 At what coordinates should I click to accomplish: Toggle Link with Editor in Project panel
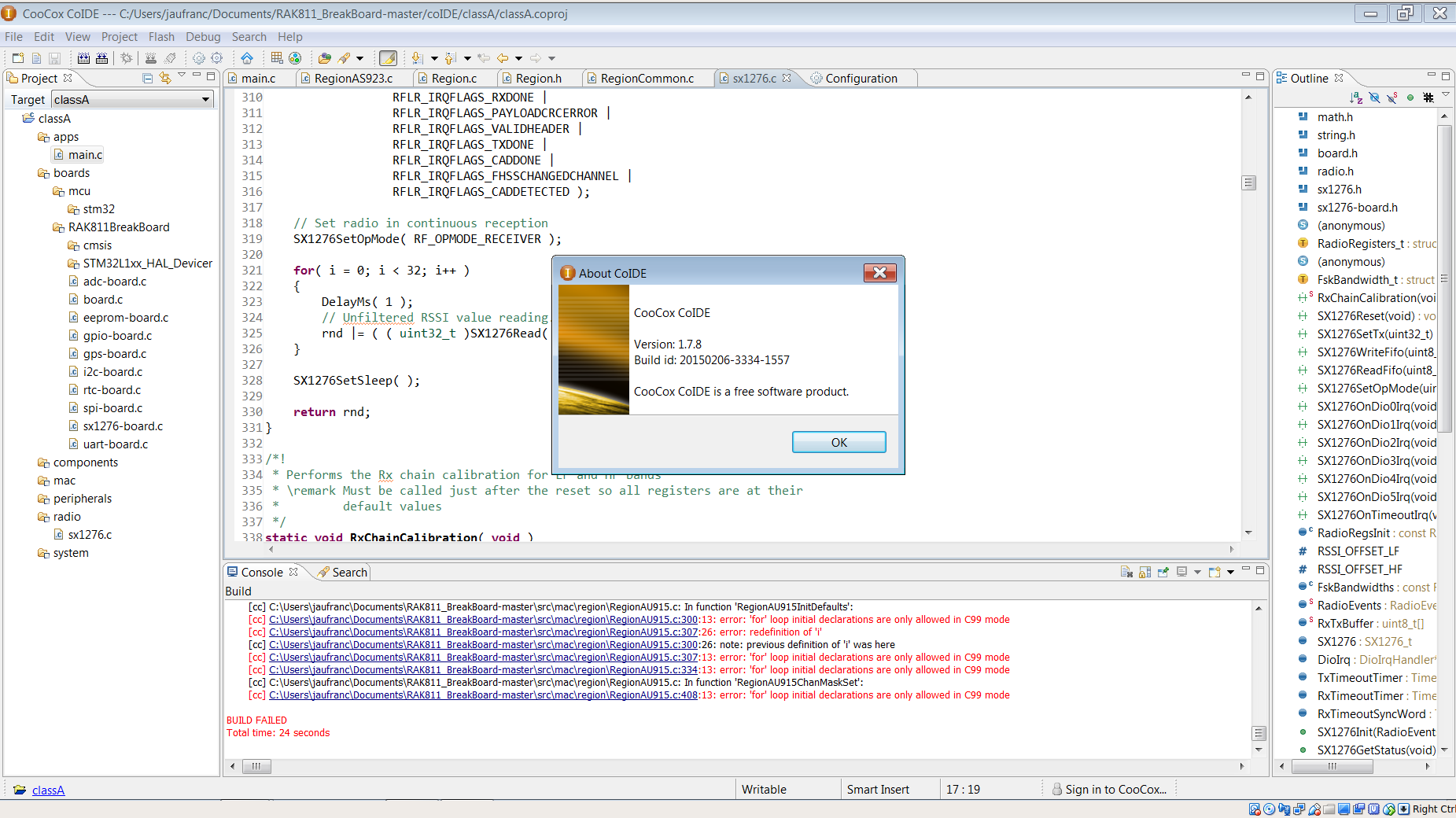[x=165, y=78]
